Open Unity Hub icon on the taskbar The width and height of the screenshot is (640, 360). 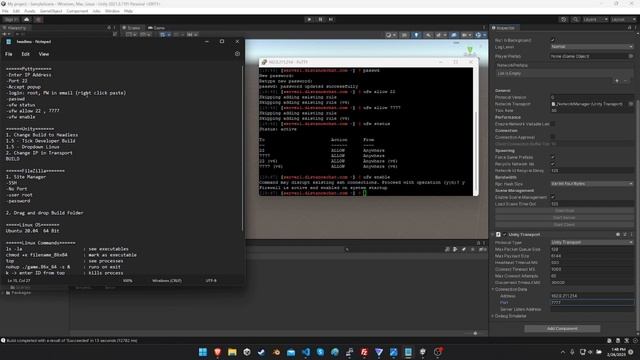pos(247,352)
